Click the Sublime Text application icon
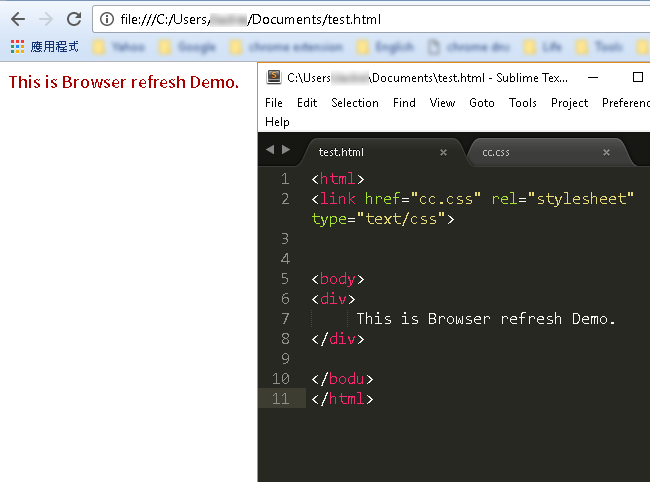This screenshot has height=482, width=650. coord(274,77)
